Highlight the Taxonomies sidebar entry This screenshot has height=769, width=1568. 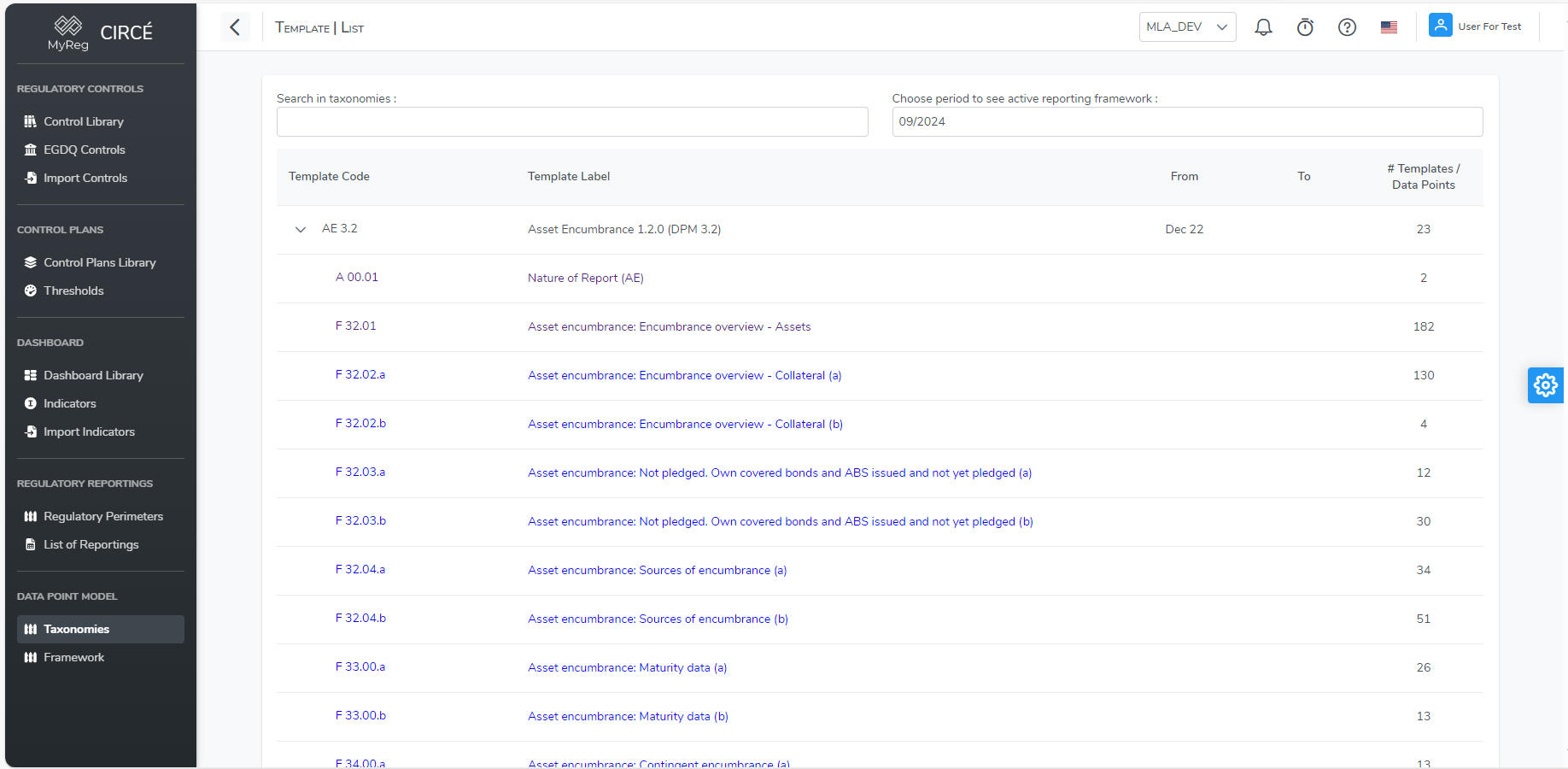click(x=77, y=629)
